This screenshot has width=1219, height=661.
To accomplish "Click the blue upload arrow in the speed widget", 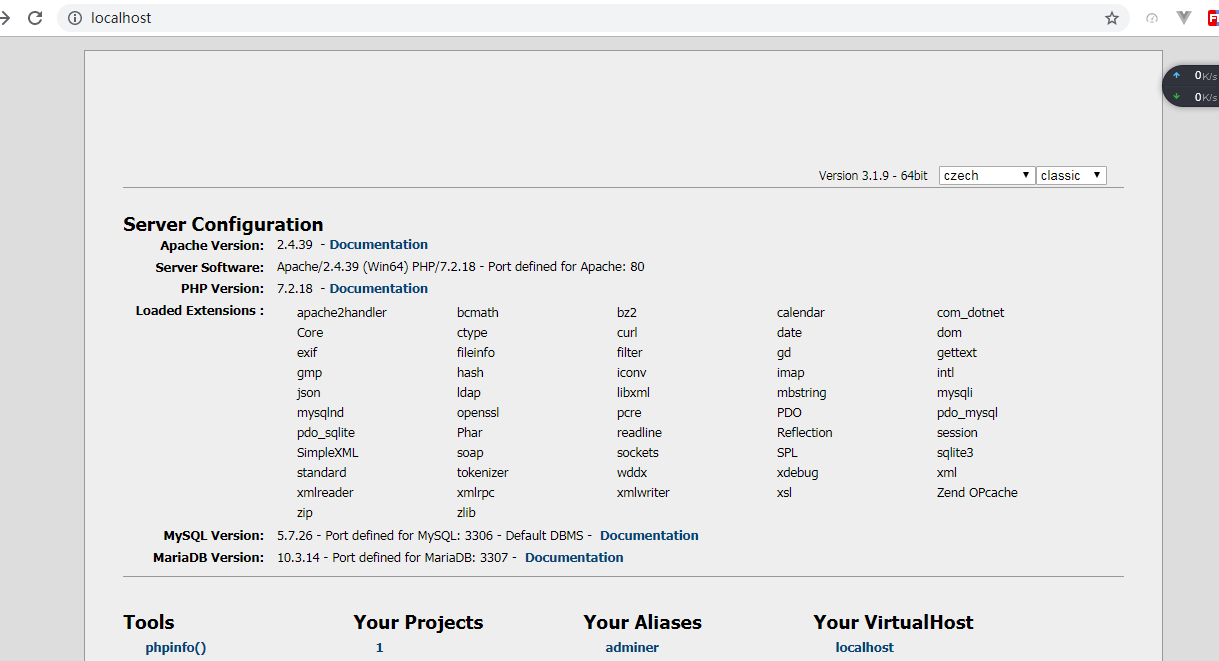I will point(1176,75).
